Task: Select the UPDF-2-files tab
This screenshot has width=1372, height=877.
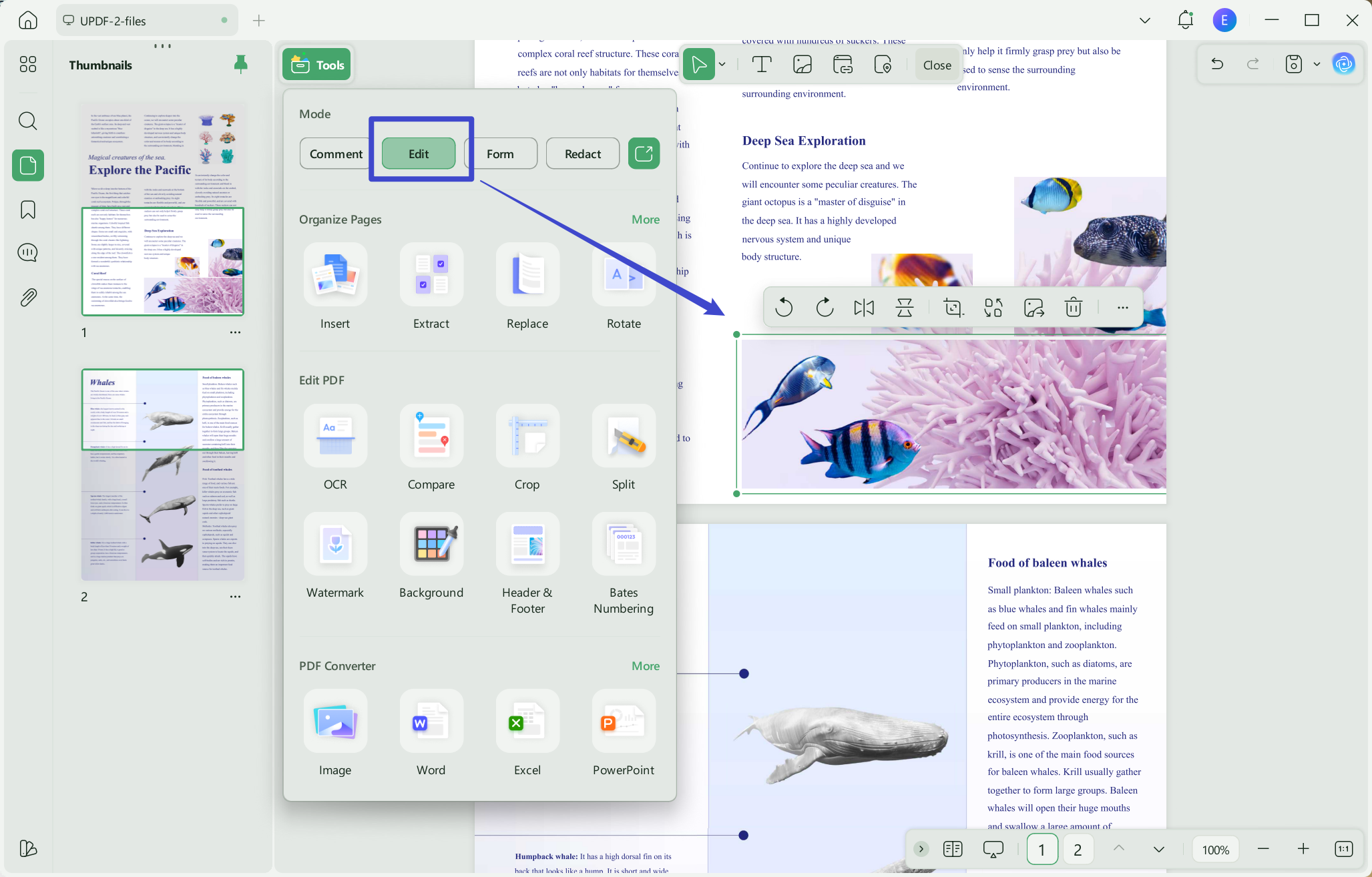Action: point(147,21)
